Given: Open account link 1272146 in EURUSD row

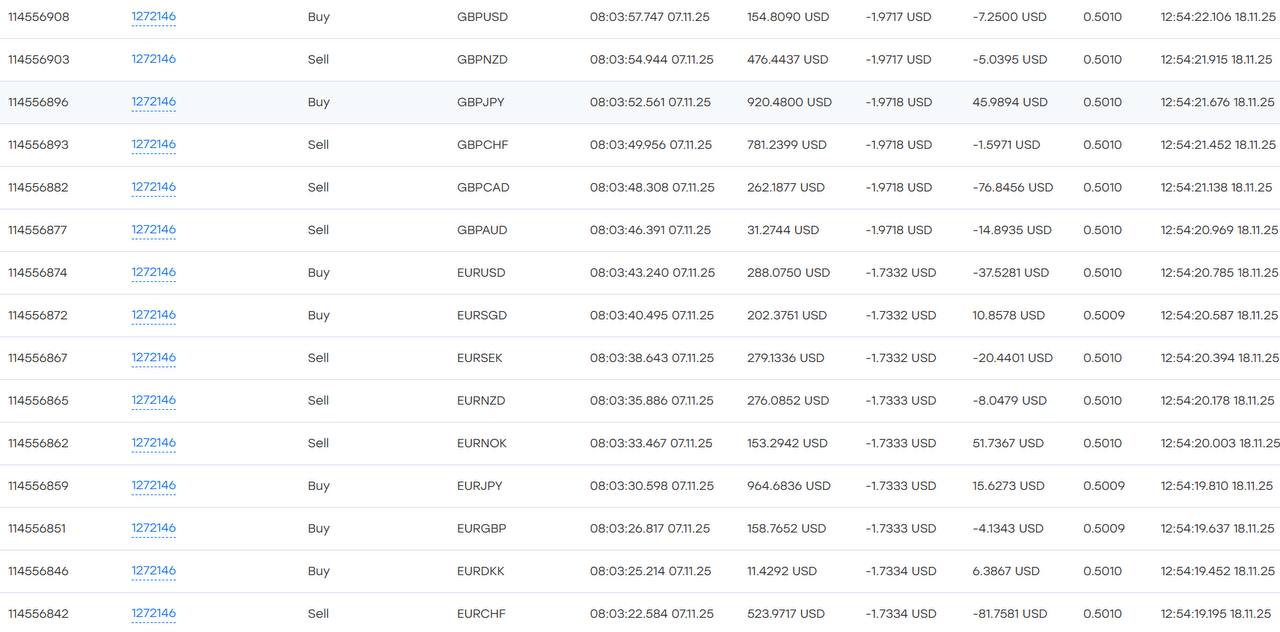Looking at the screenshot, I should point(153,272).
